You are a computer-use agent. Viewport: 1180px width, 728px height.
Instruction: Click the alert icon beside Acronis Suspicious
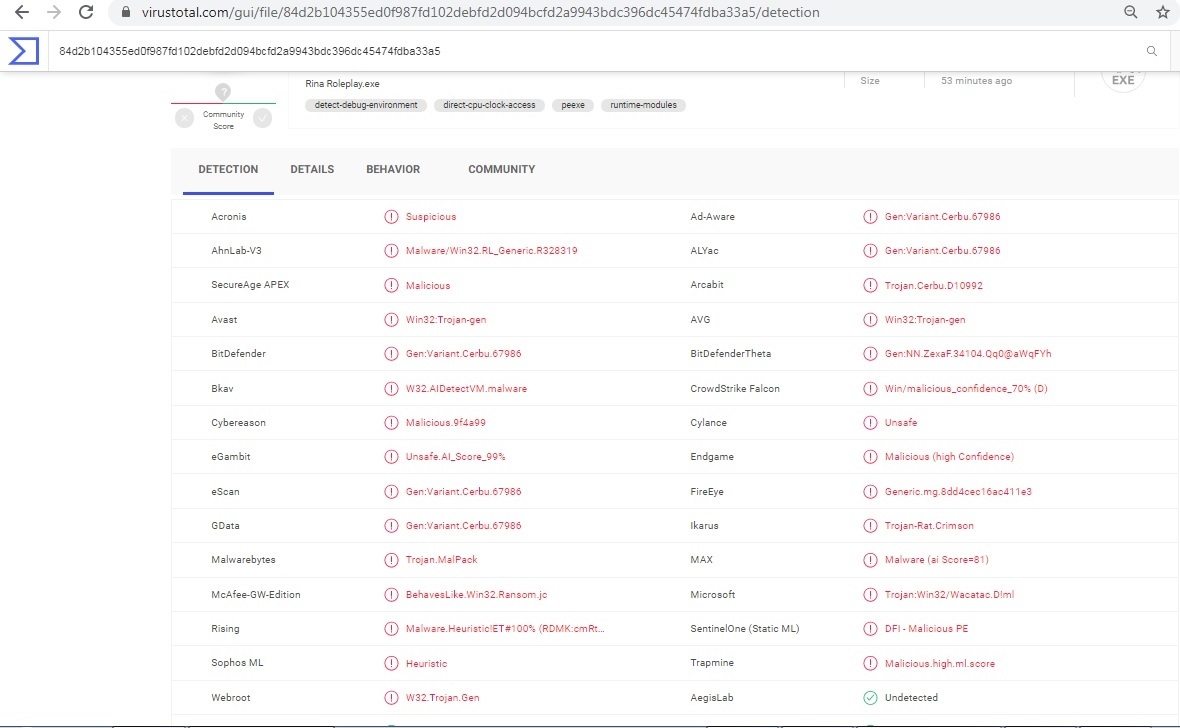[x=391, y=217]
